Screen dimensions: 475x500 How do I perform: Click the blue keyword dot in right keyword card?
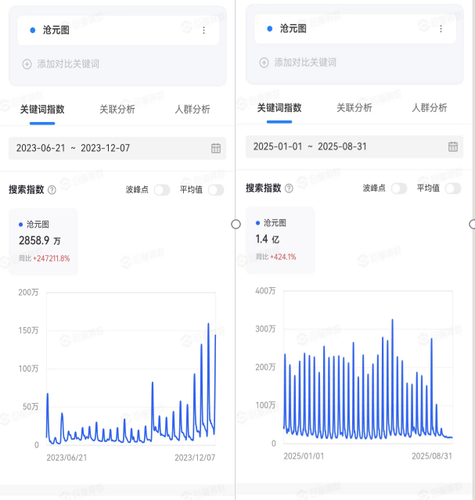[x=270, y=29]
